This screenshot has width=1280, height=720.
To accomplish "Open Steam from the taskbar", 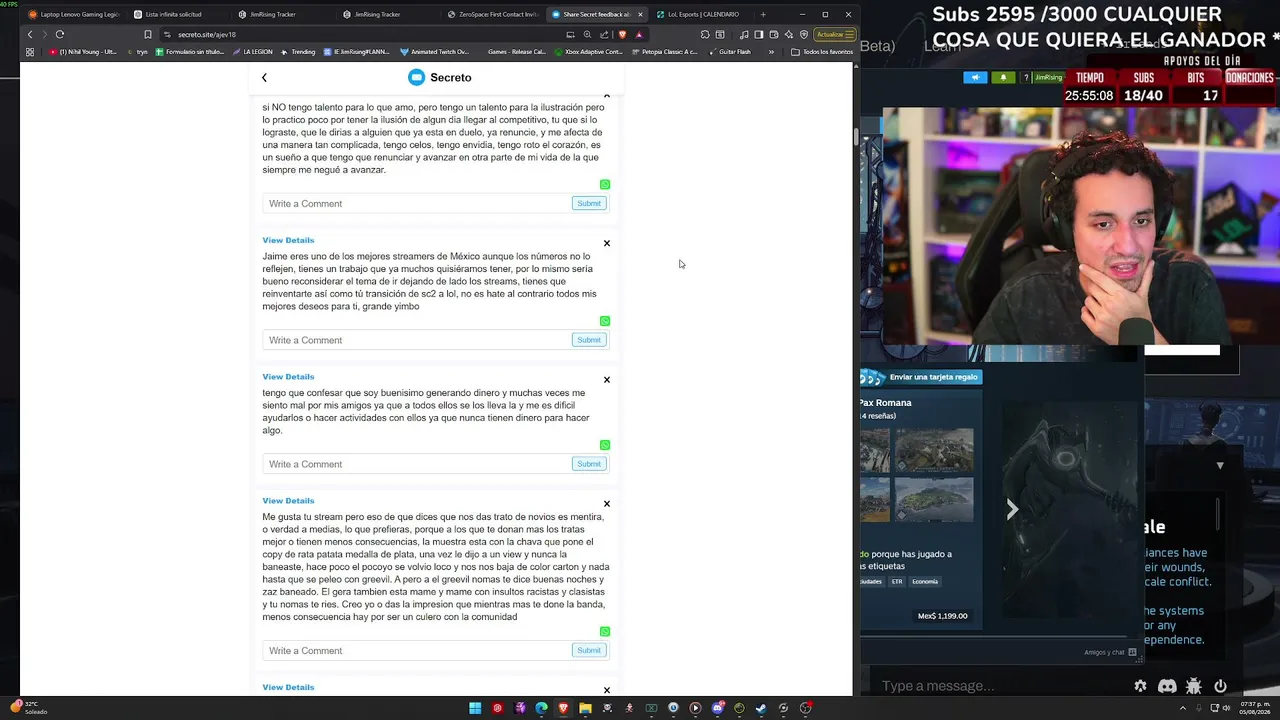I will [x=761, y=708].
